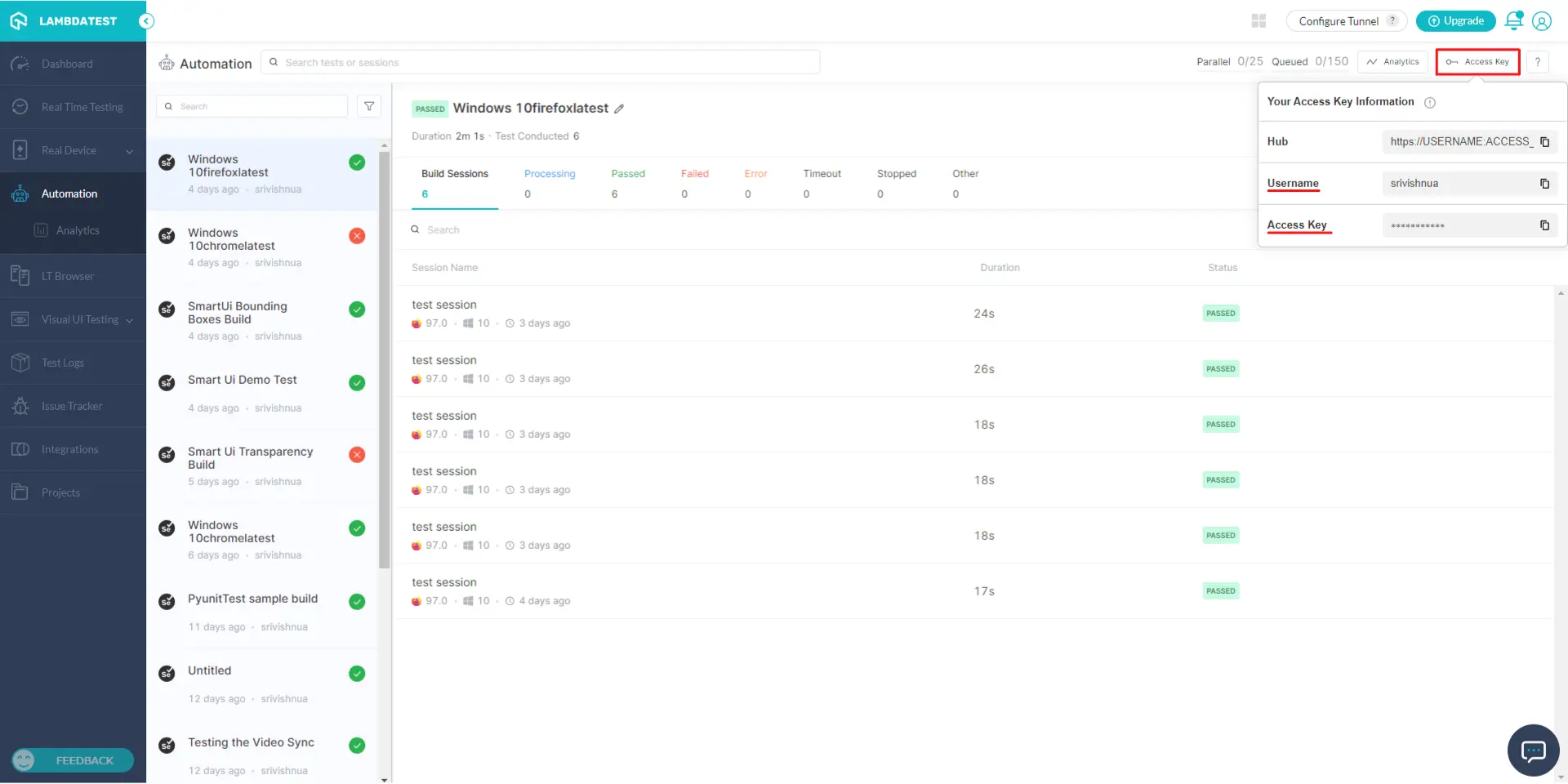Open the live chat bubble
This screenshot has height=784, width=1568.
coord(1533,750)
